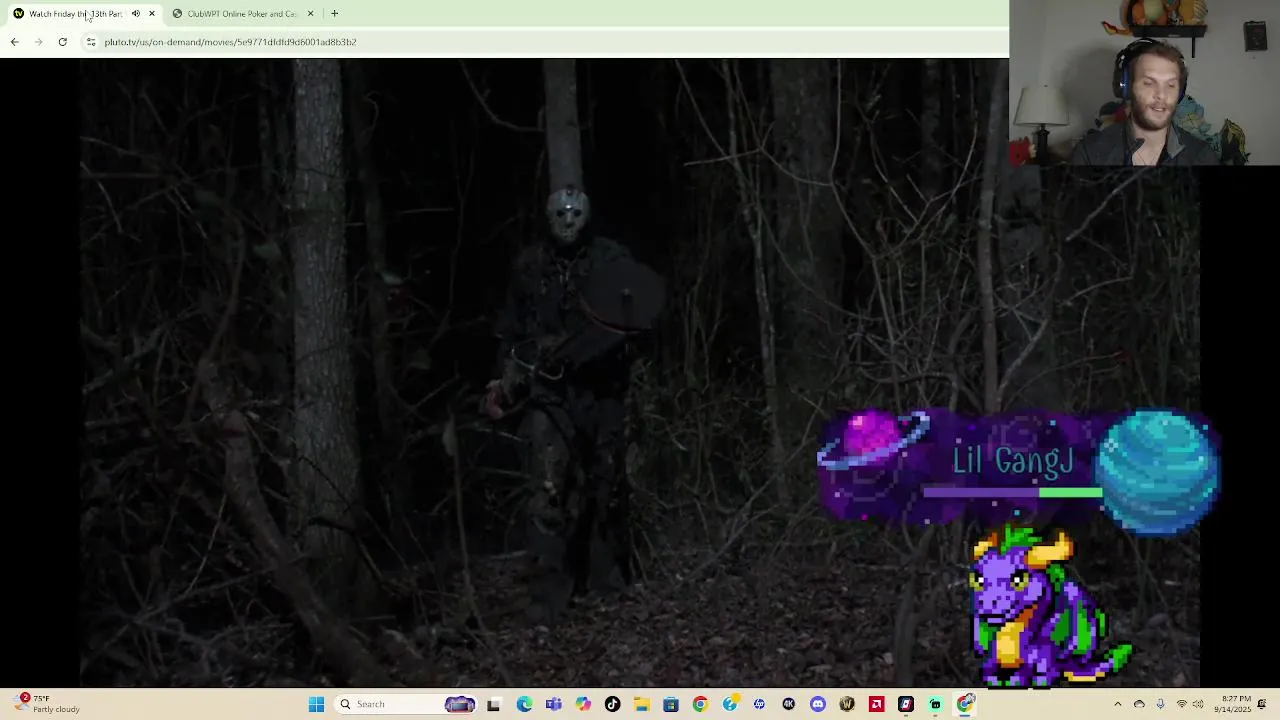1280x720 pixels.
Task: Open World of Warcraft from the taskbar
Action: 847,704
